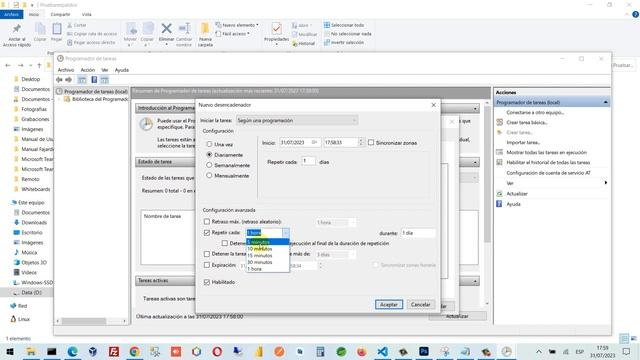Check the Retraso máx. (retraso aleatorio) checkbox
640x360 pixels.
(x=207, y=222)
